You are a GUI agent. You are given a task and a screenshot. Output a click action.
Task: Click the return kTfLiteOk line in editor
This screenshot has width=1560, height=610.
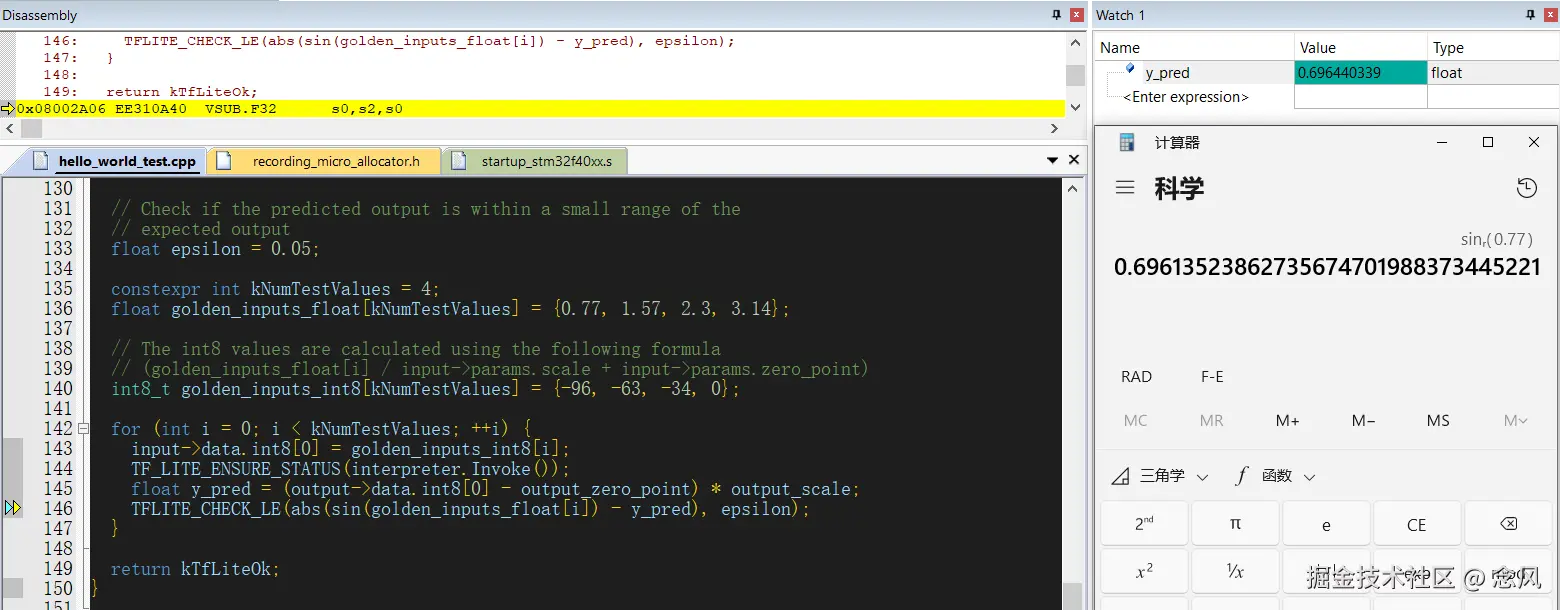pos(195,569)
